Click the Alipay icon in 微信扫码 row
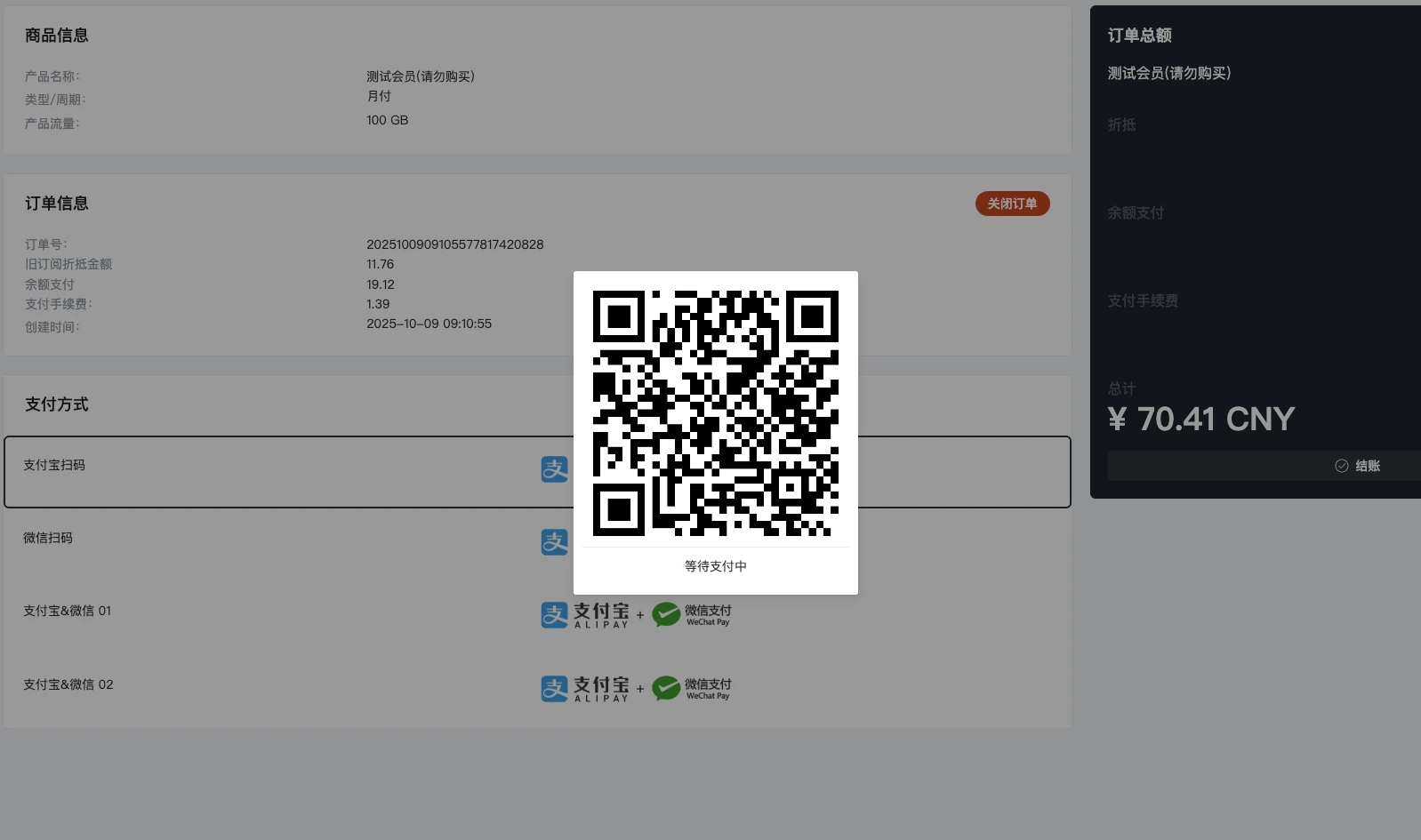The height and width of the screenshot is (840, 1421). click(555, 542)
